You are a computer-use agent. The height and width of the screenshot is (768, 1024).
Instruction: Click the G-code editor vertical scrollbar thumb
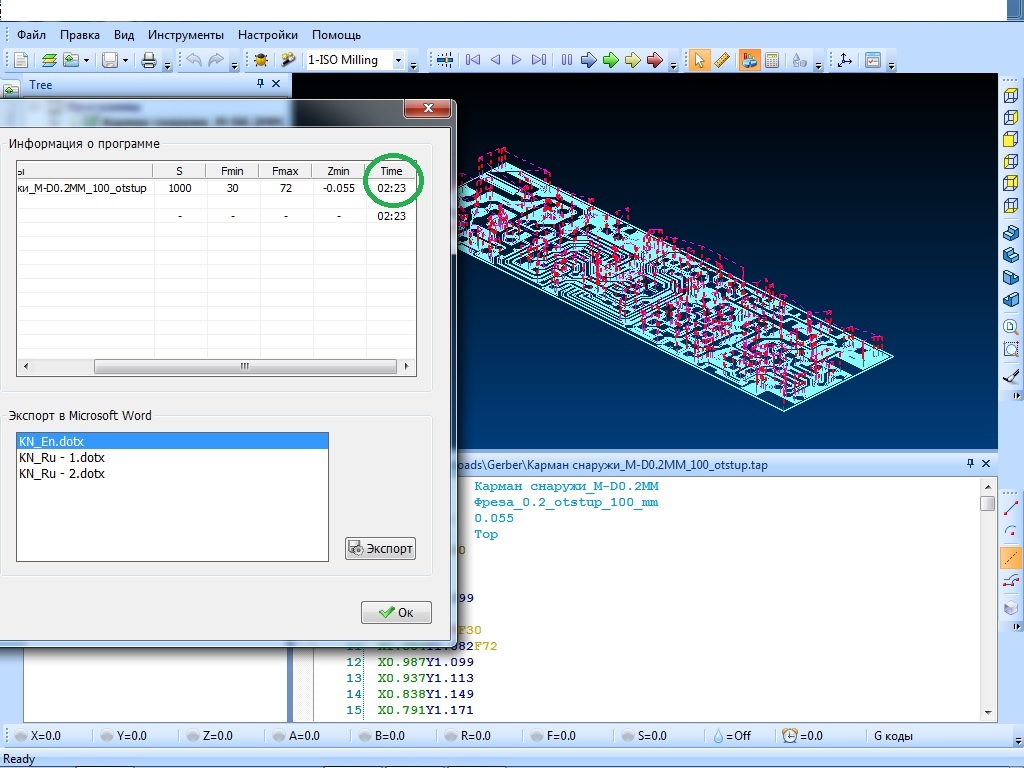(987, 504)
